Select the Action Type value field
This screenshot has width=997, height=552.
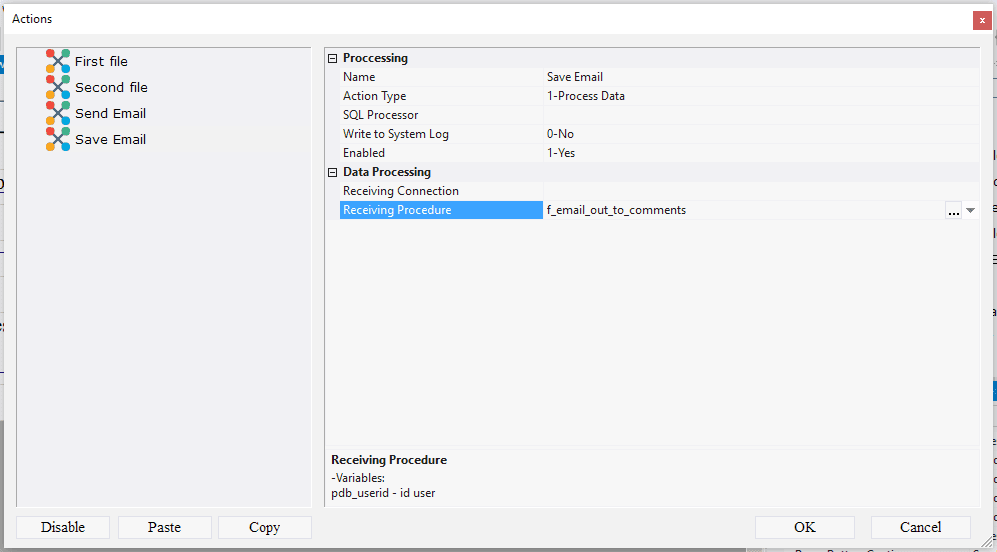pos(760,96)
